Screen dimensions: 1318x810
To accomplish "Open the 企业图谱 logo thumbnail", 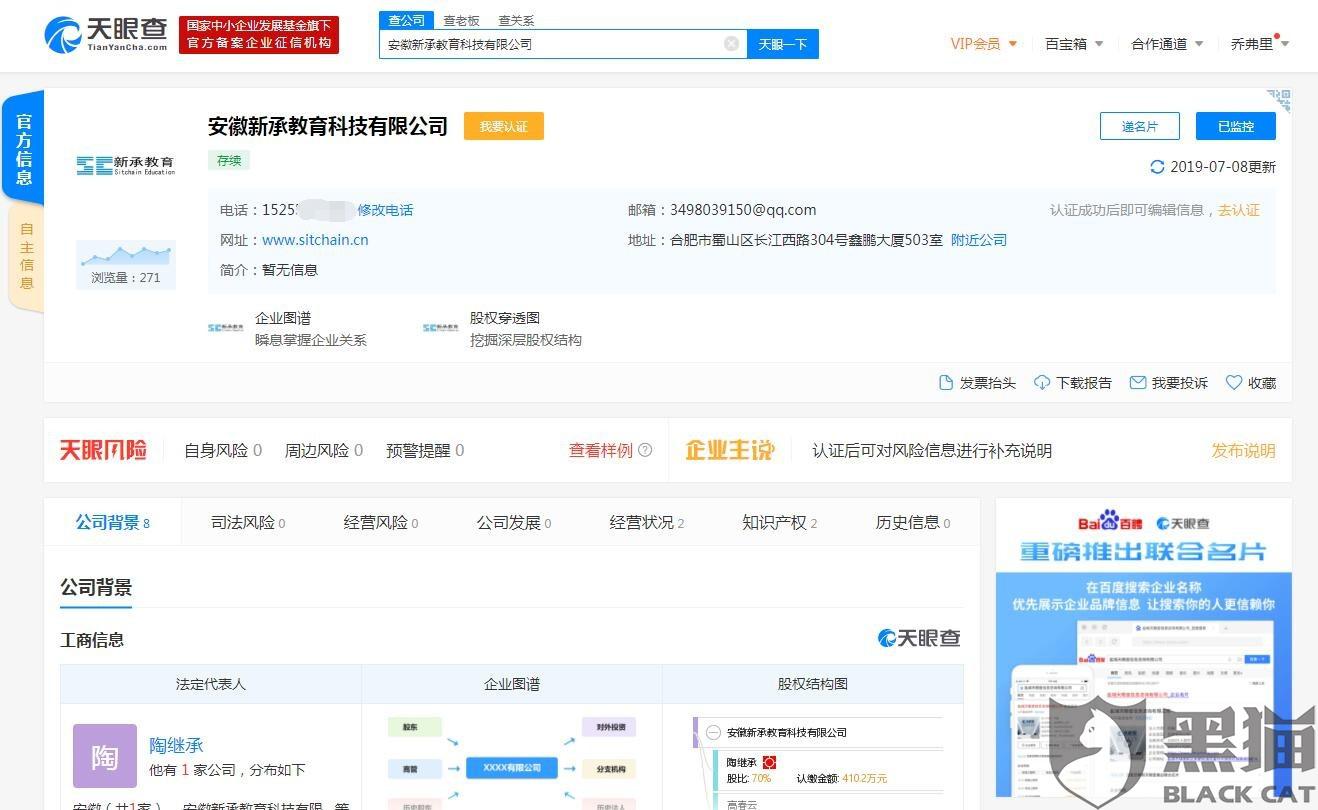I will pos(227,328).
